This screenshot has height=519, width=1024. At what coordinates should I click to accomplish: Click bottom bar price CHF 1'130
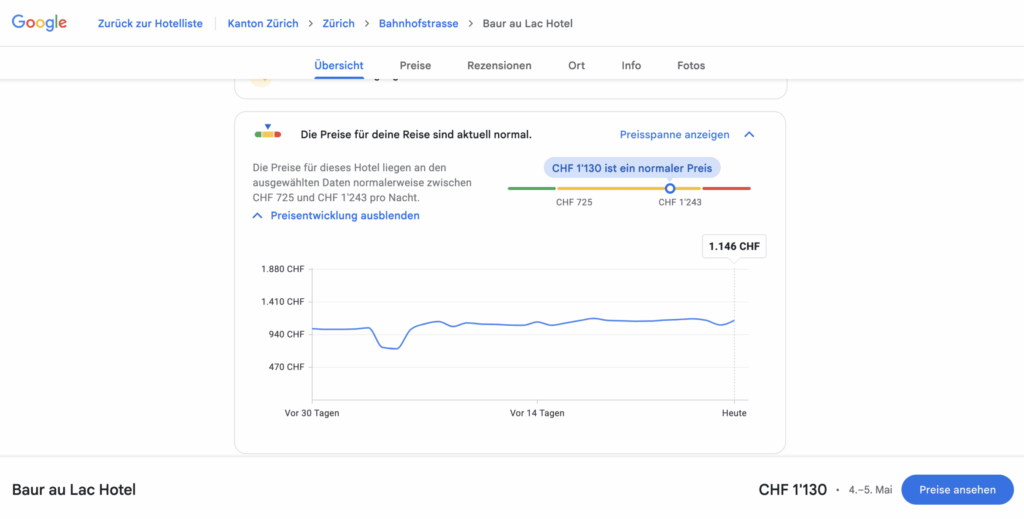point(793,490)
